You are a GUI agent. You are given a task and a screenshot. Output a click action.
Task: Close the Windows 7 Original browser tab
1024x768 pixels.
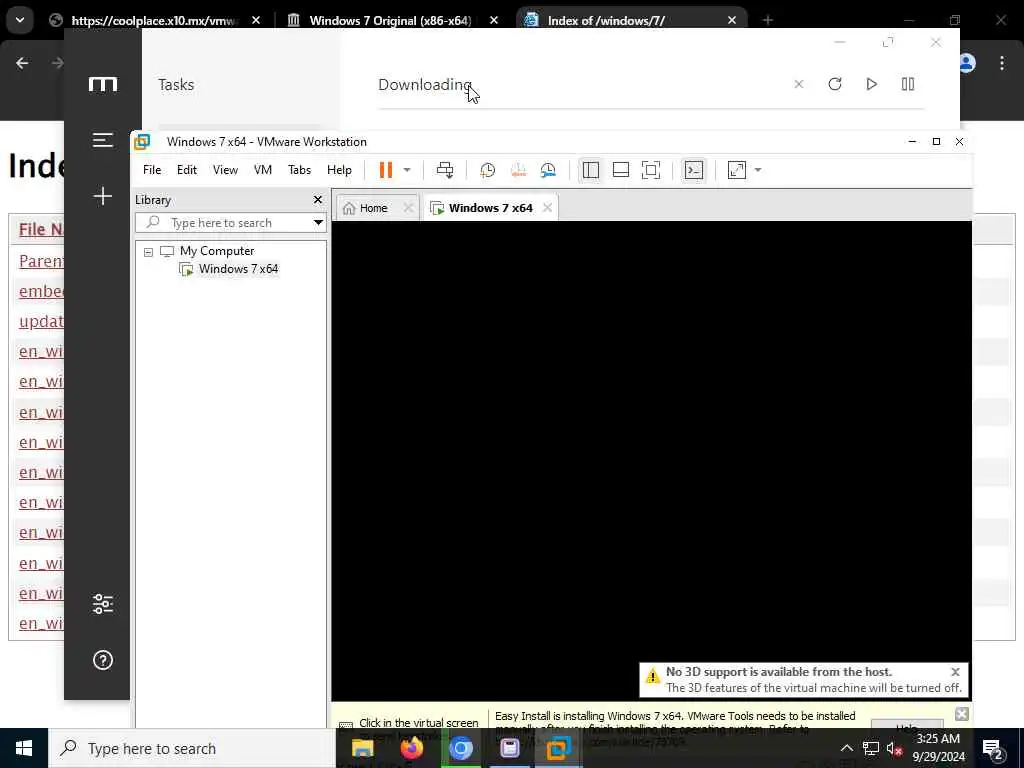click(494, 20)
